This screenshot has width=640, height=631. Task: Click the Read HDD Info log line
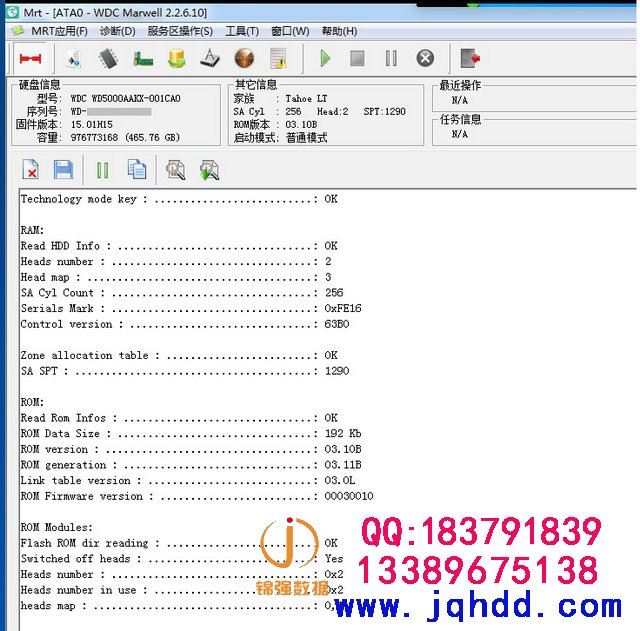179,246
